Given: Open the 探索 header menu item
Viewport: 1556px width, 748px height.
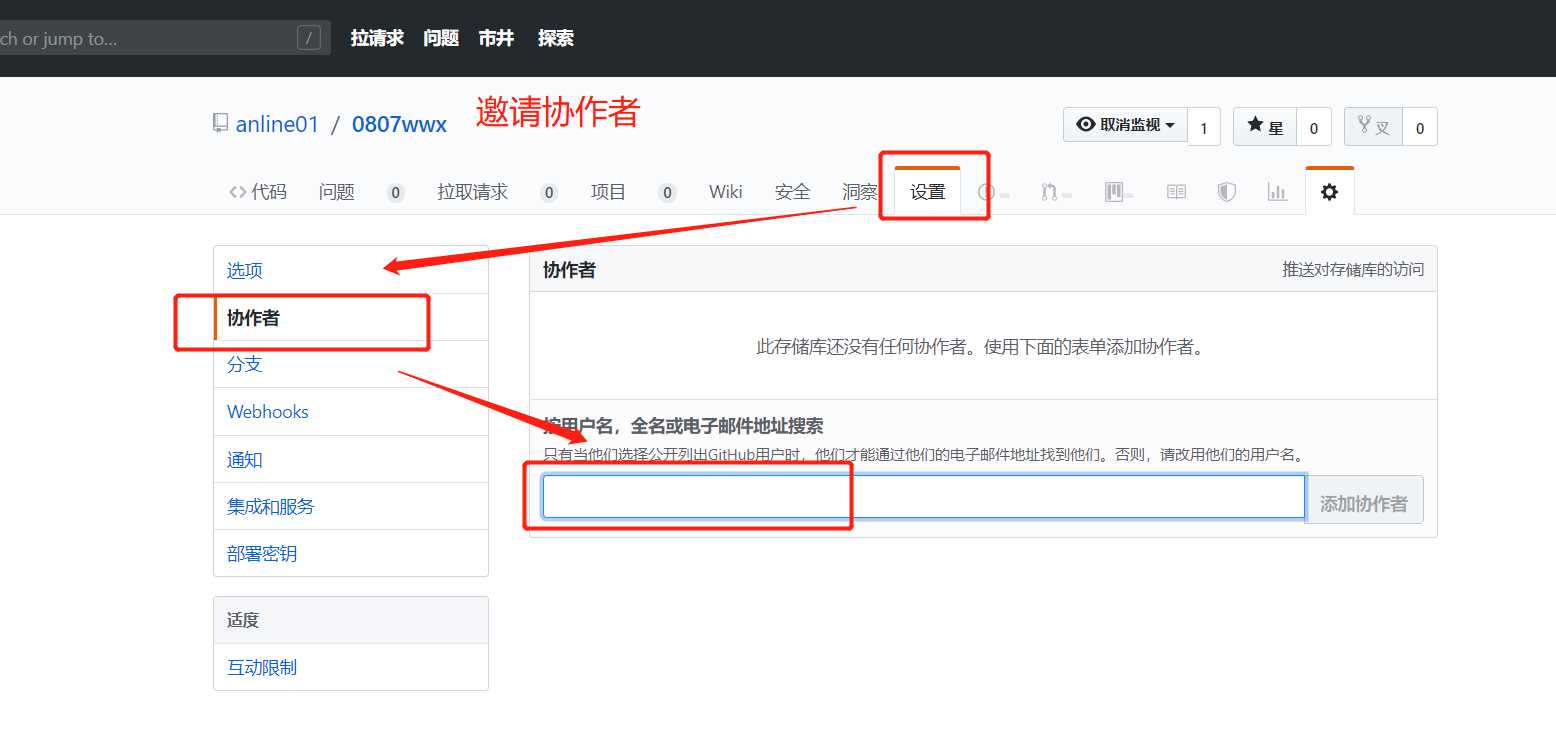Looking at the screenshot, I should tap(556, 38).
